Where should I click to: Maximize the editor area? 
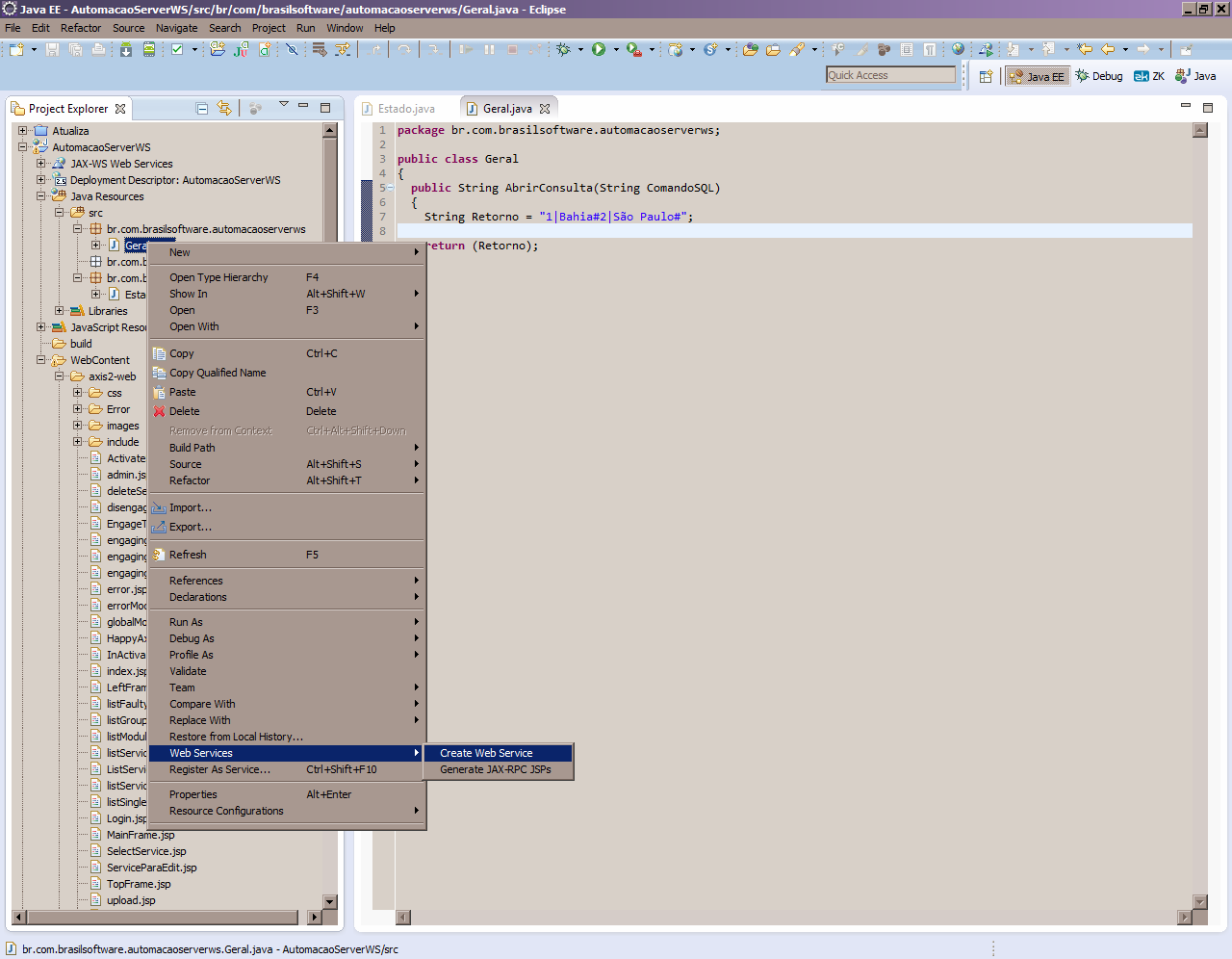point(1208,108)
